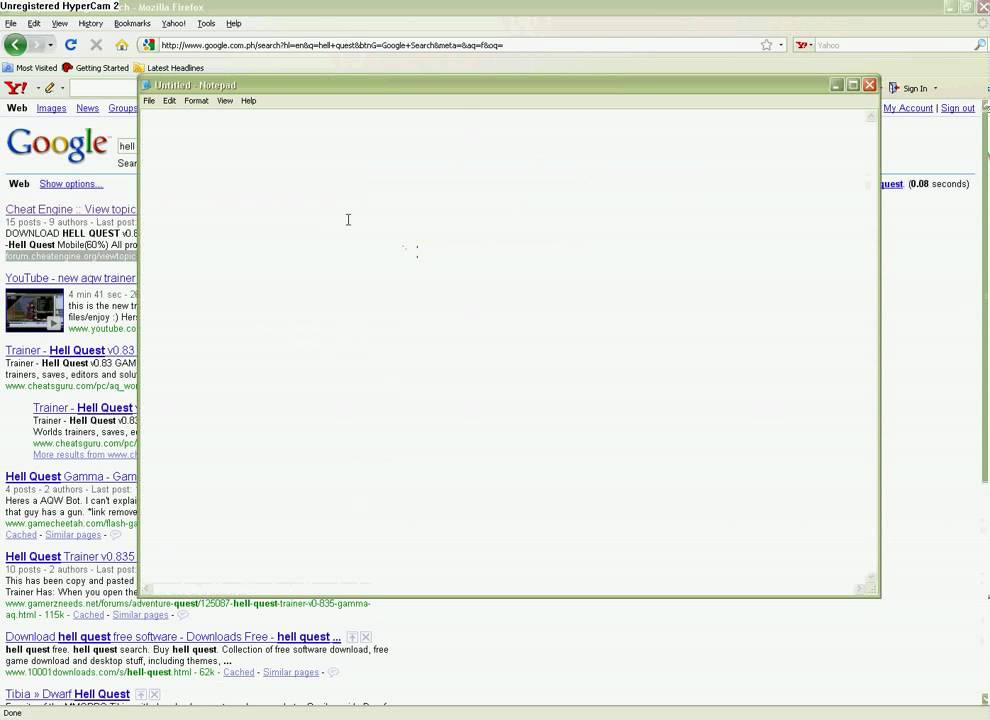The image size is (990, 720).
Task: Promote the Download hell quest result with arrow icon
Action: pyautogui.click(x=352, y=637)
